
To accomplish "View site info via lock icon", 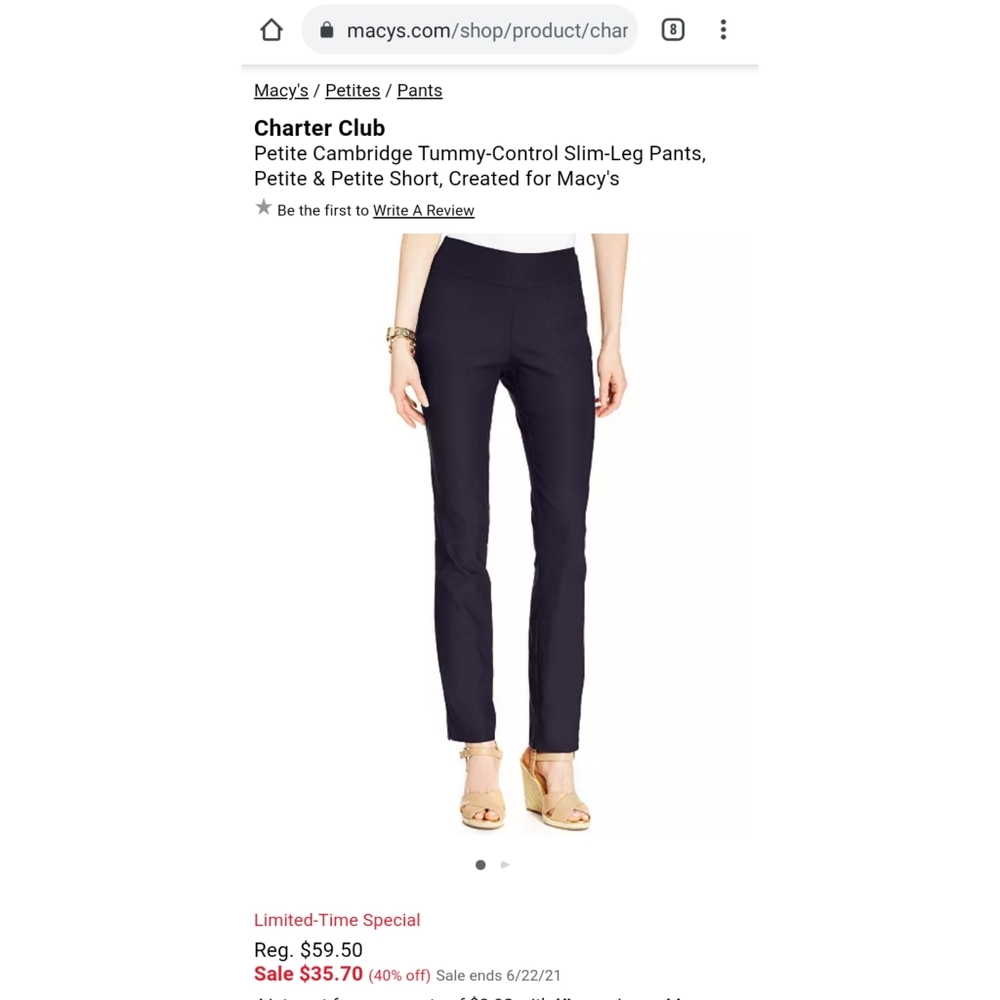I will [327, 30].
